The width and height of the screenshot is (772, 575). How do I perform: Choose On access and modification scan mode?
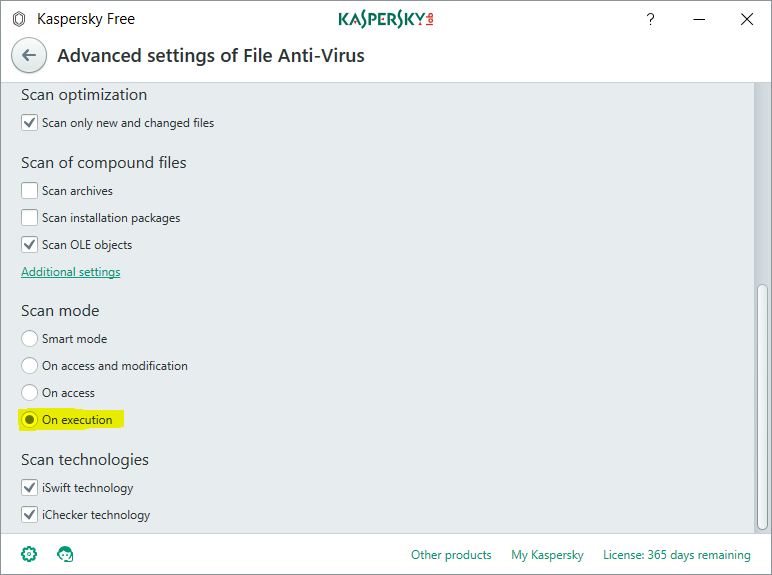coord(30,366)
